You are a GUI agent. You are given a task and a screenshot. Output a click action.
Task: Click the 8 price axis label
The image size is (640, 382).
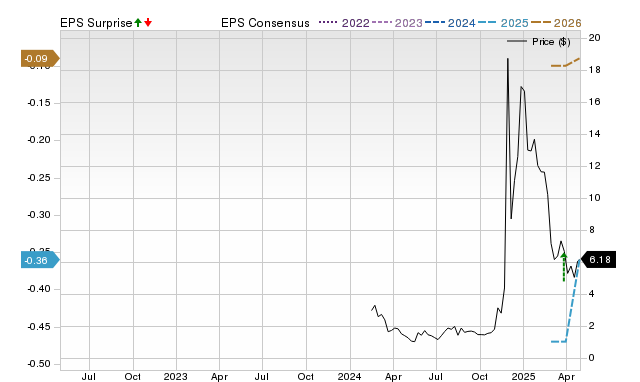591,230
